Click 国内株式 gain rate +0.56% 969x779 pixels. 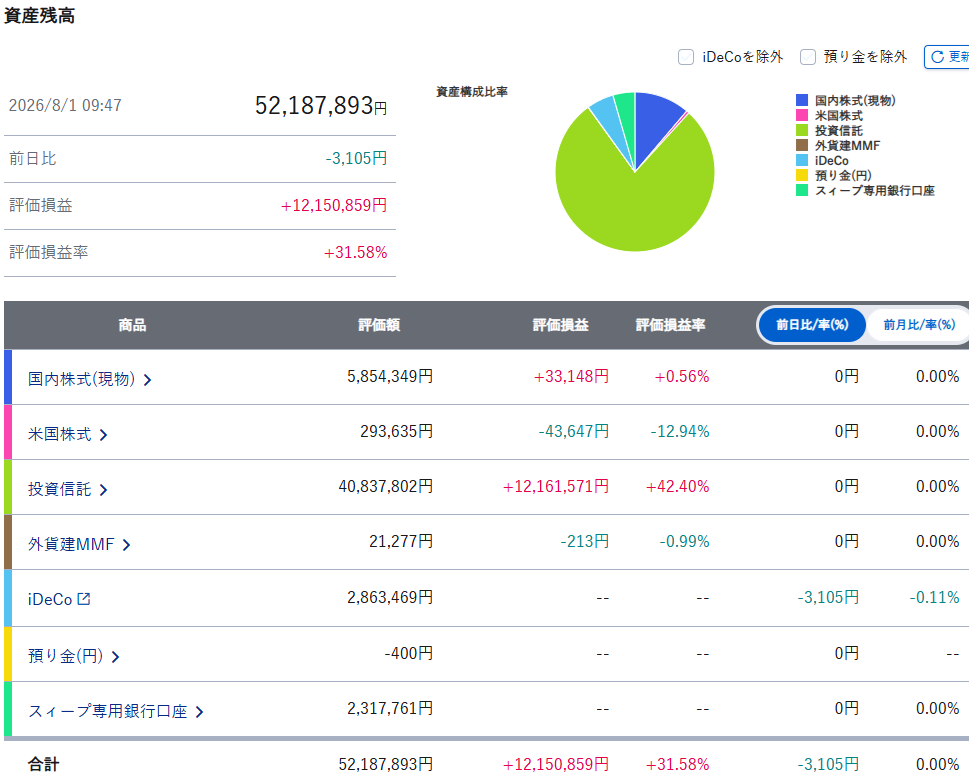pos(682,376)
